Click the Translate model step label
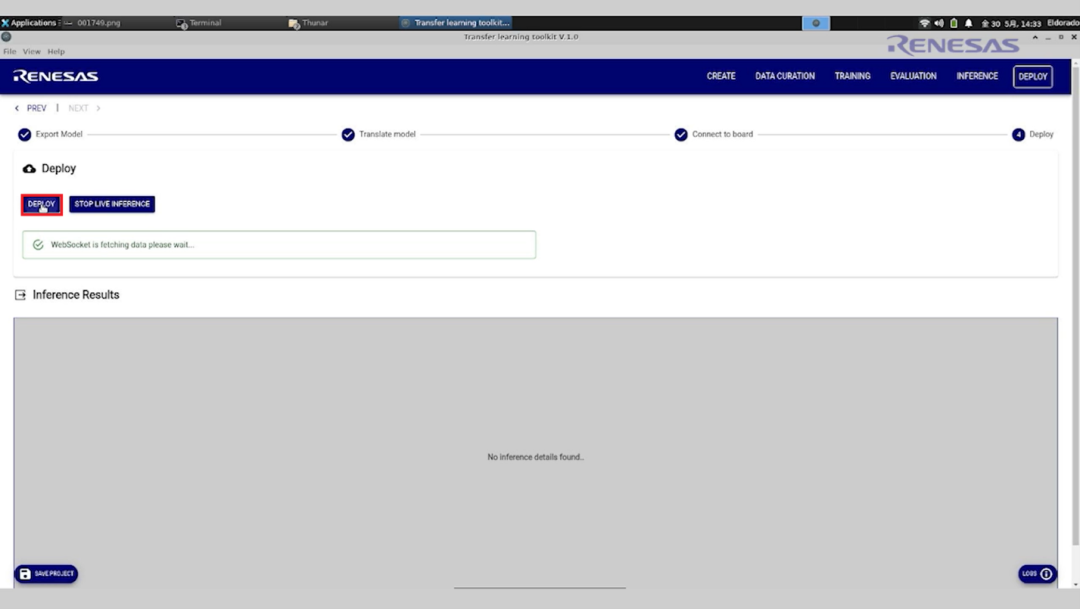The image size is (1080, 609). point(387,134)
